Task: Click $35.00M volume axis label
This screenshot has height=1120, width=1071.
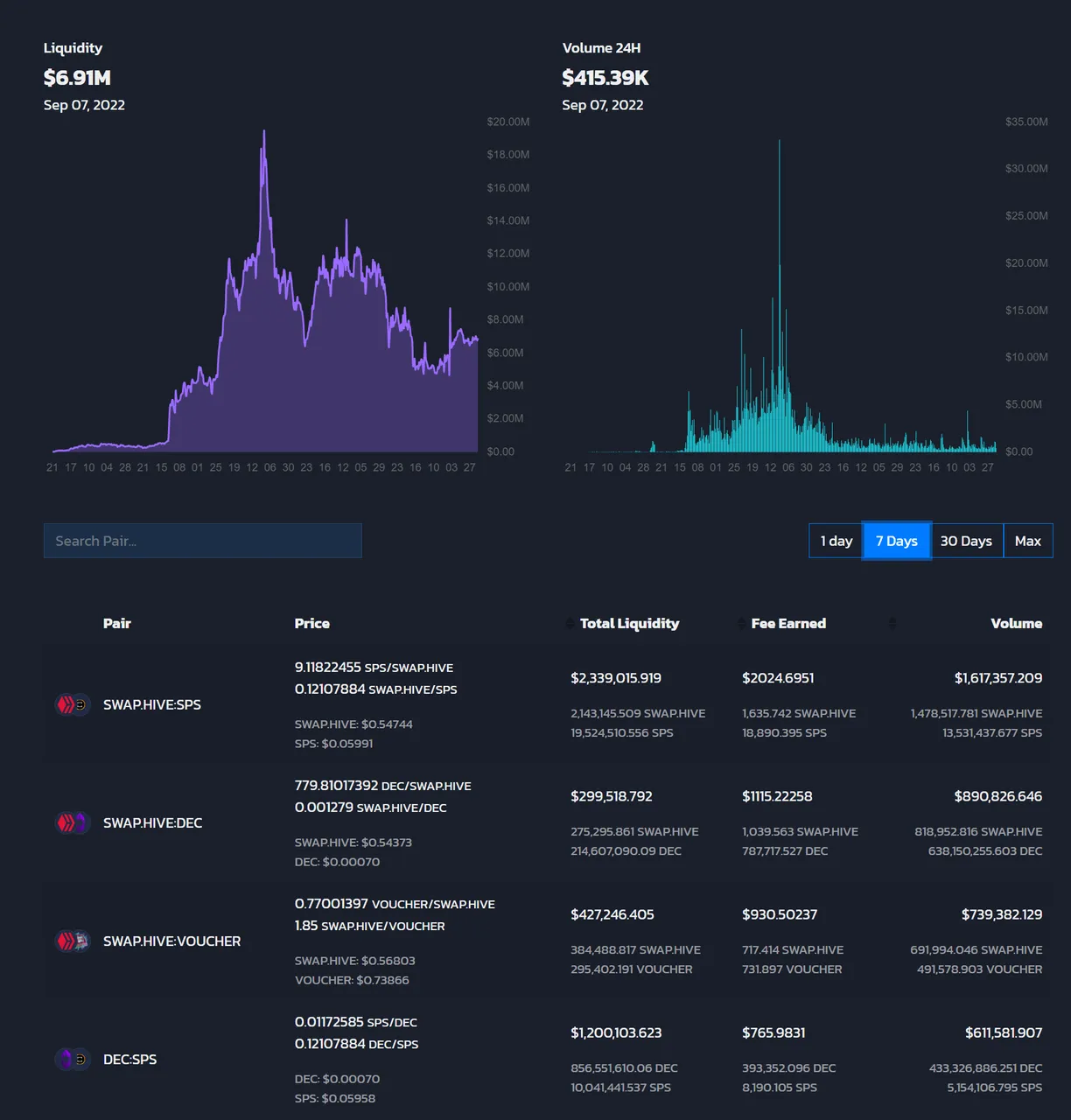Action: 1026,122
